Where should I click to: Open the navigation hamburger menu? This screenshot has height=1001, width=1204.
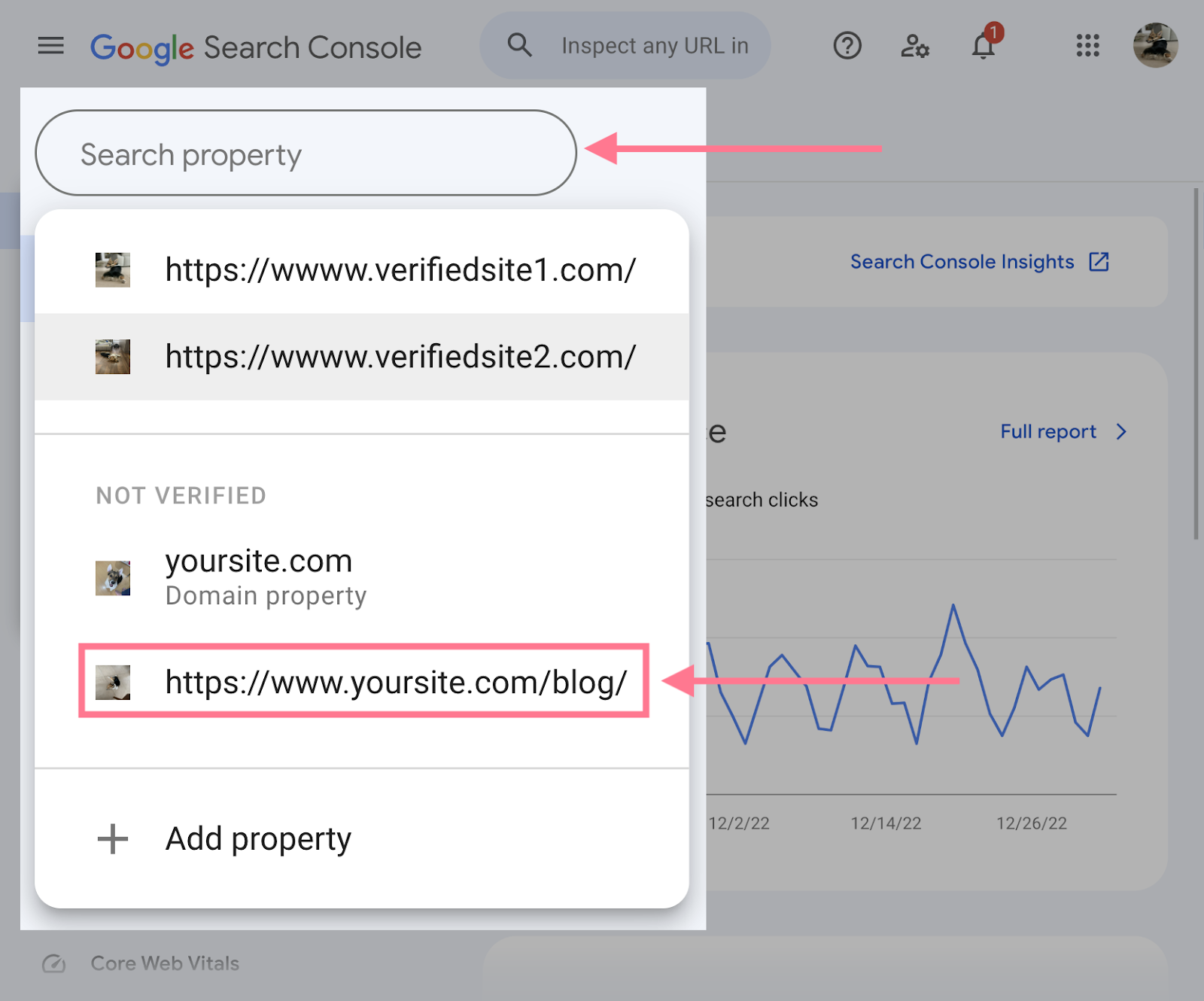click(x=50, y=45)
